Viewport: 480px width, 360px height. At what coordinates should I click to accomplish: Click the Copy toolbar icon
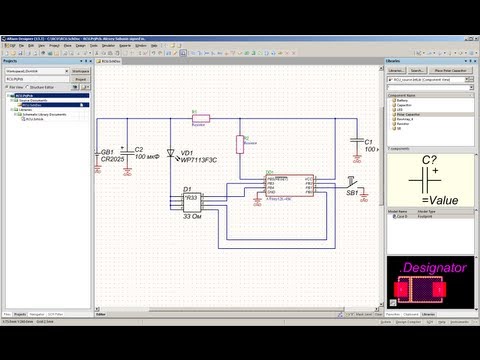[x=103, y=53]
